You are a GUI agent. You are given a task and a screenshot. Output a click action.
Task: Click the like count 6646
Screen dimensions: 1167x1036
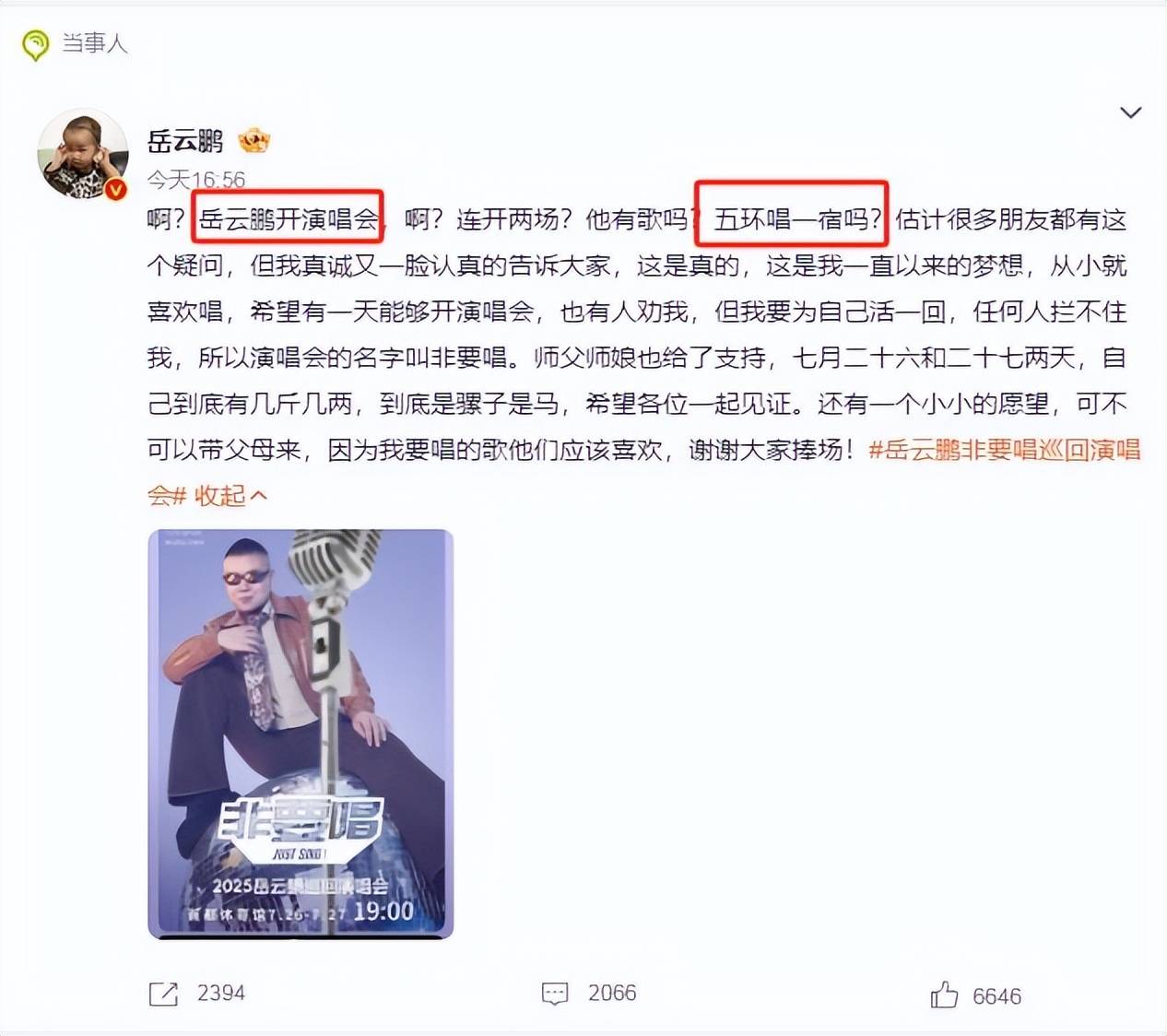(996, 996)
